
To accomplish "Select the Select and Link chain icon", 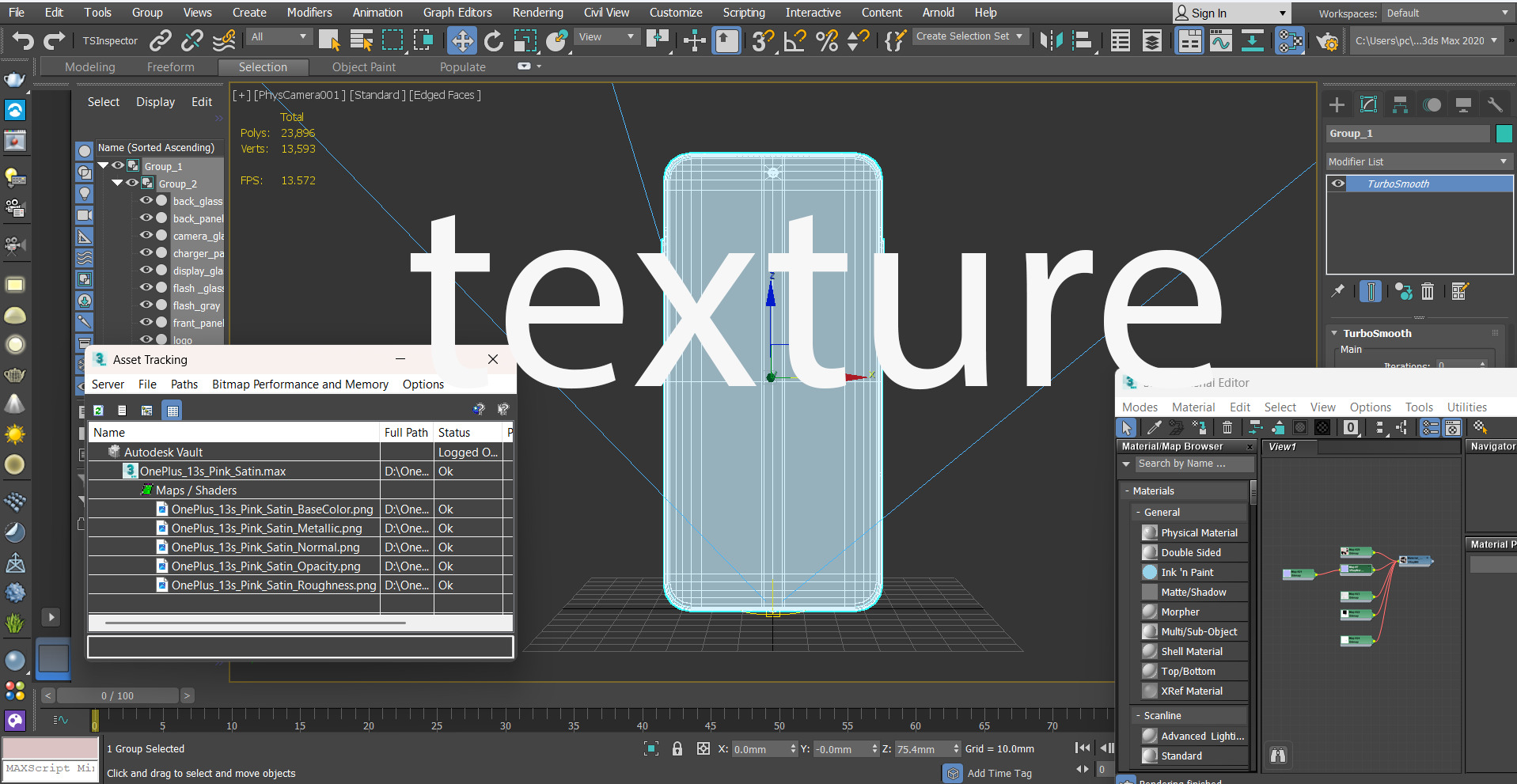I will [x=161, y=40].
